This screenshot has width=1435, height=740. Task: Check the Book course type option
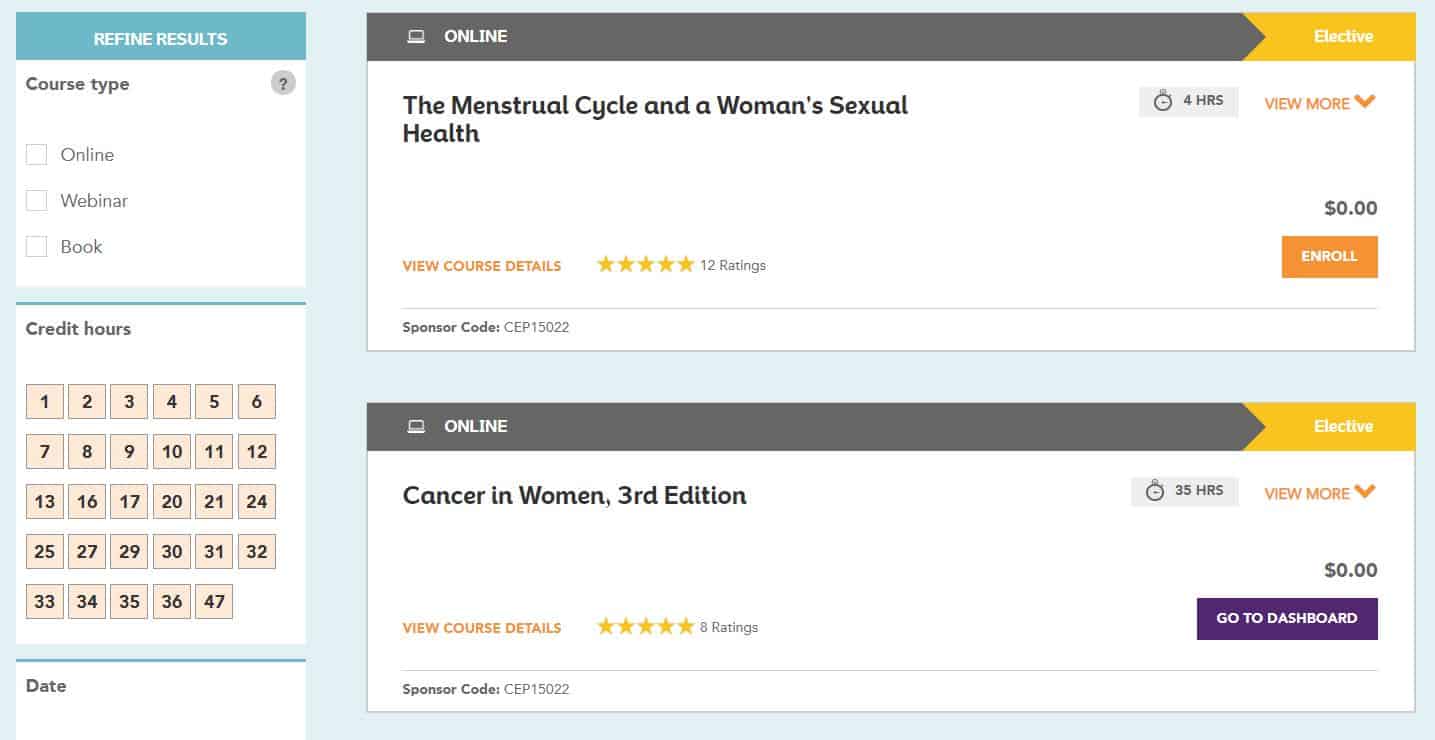[x=37, y=246]
